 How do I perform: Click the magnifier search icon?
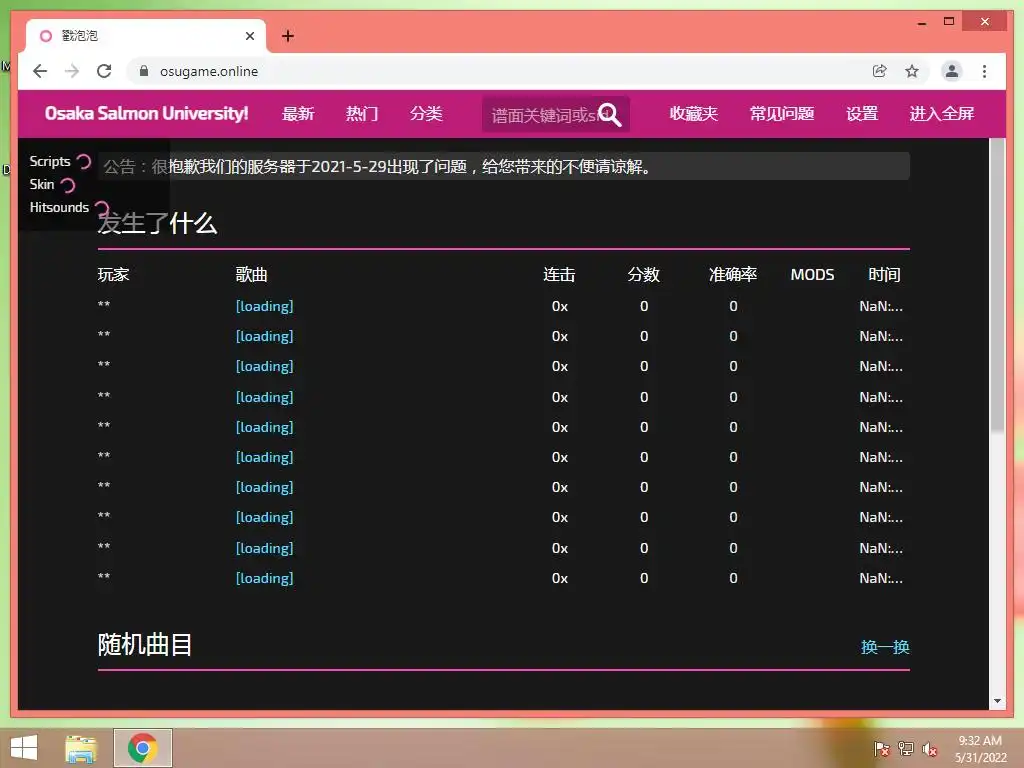coord(610,115)
